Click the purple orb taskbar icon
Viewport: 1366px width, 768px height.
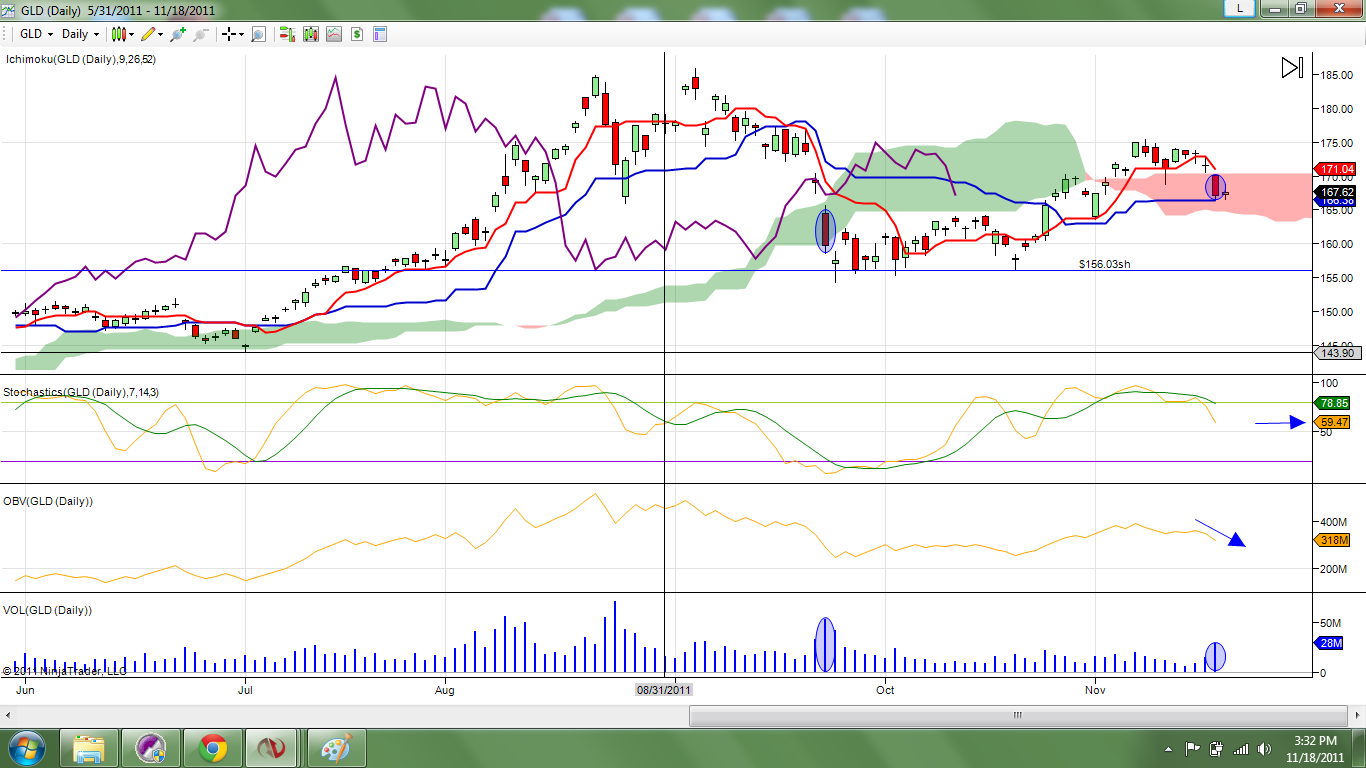[151, 748]
